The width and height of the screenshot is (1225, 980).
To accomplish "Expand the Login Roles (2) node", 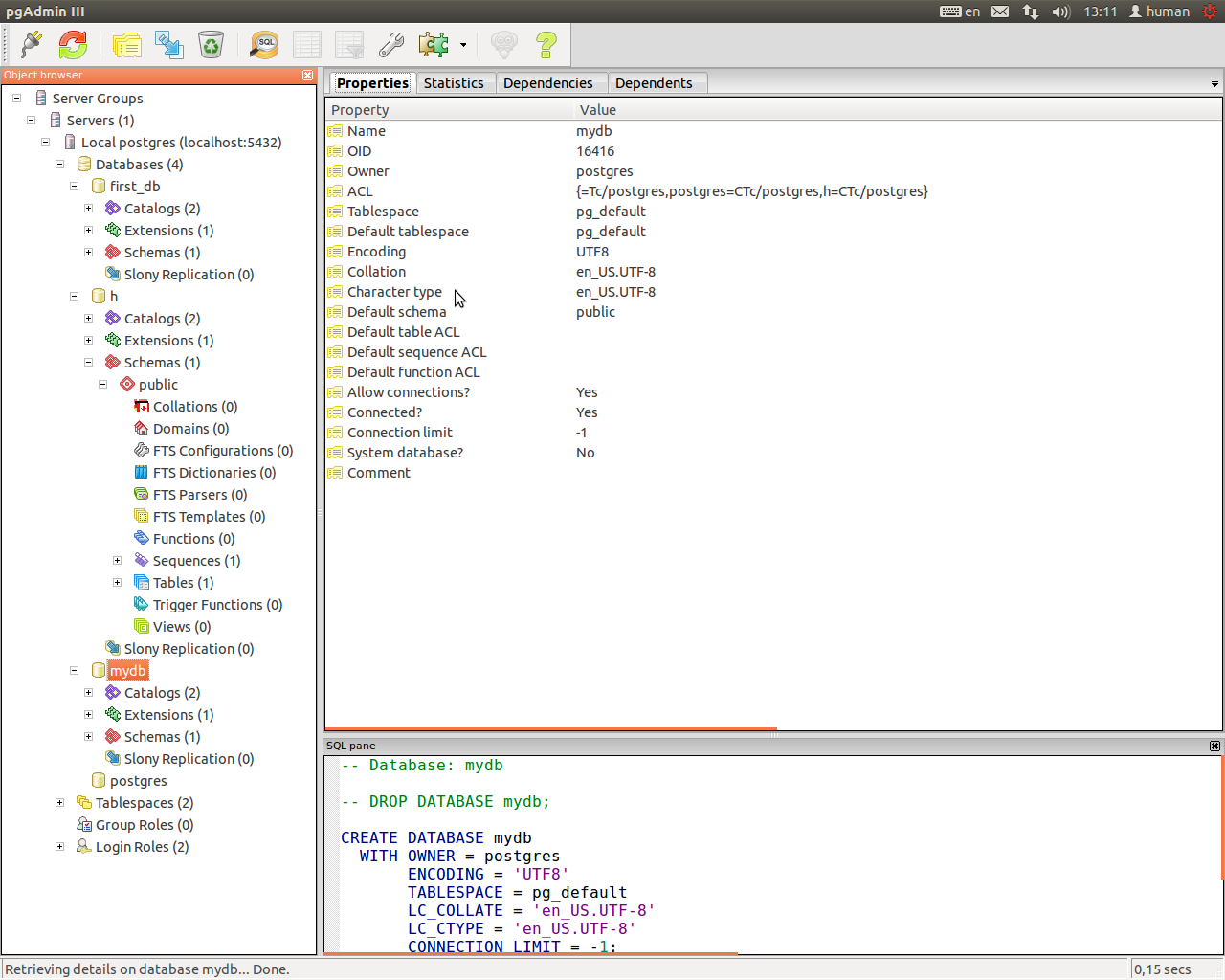I will click(59, 847).
